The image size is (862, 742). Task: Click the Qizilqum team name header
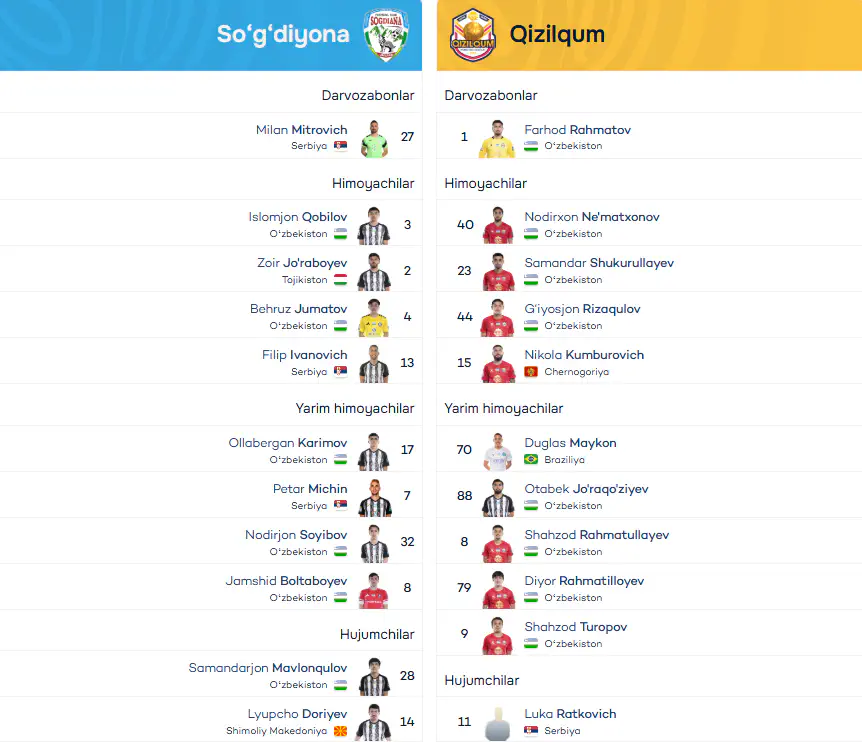click(557, 34)
